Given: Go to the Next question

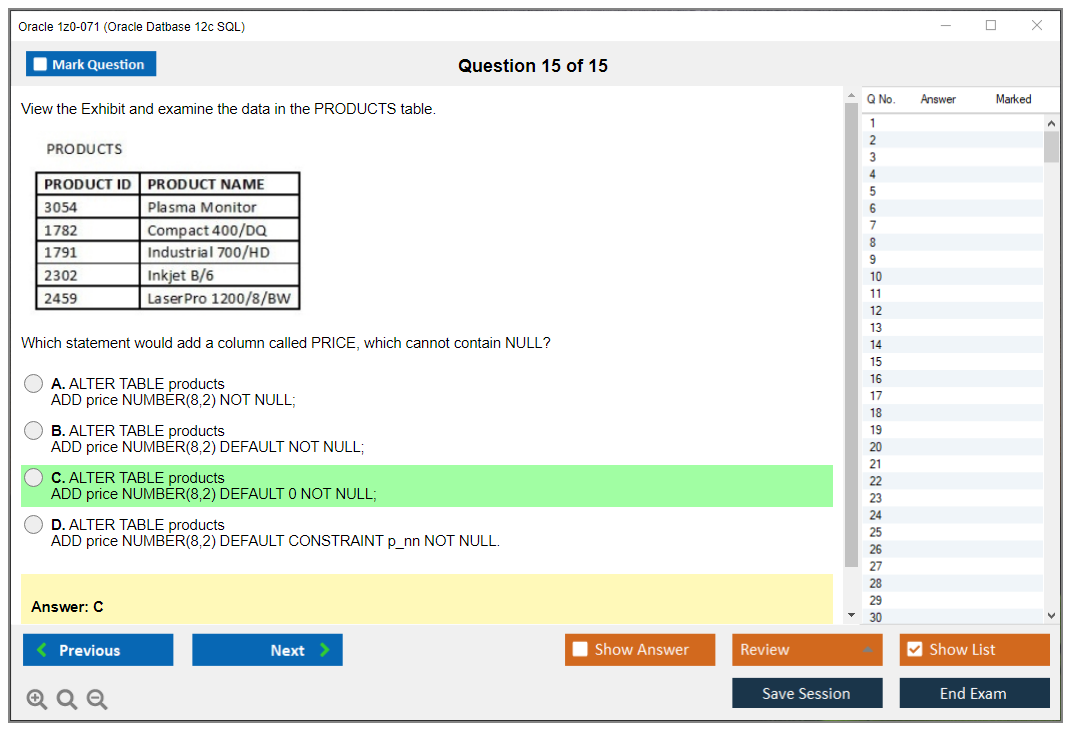Looking at the screenshot, I should point(267,650).
